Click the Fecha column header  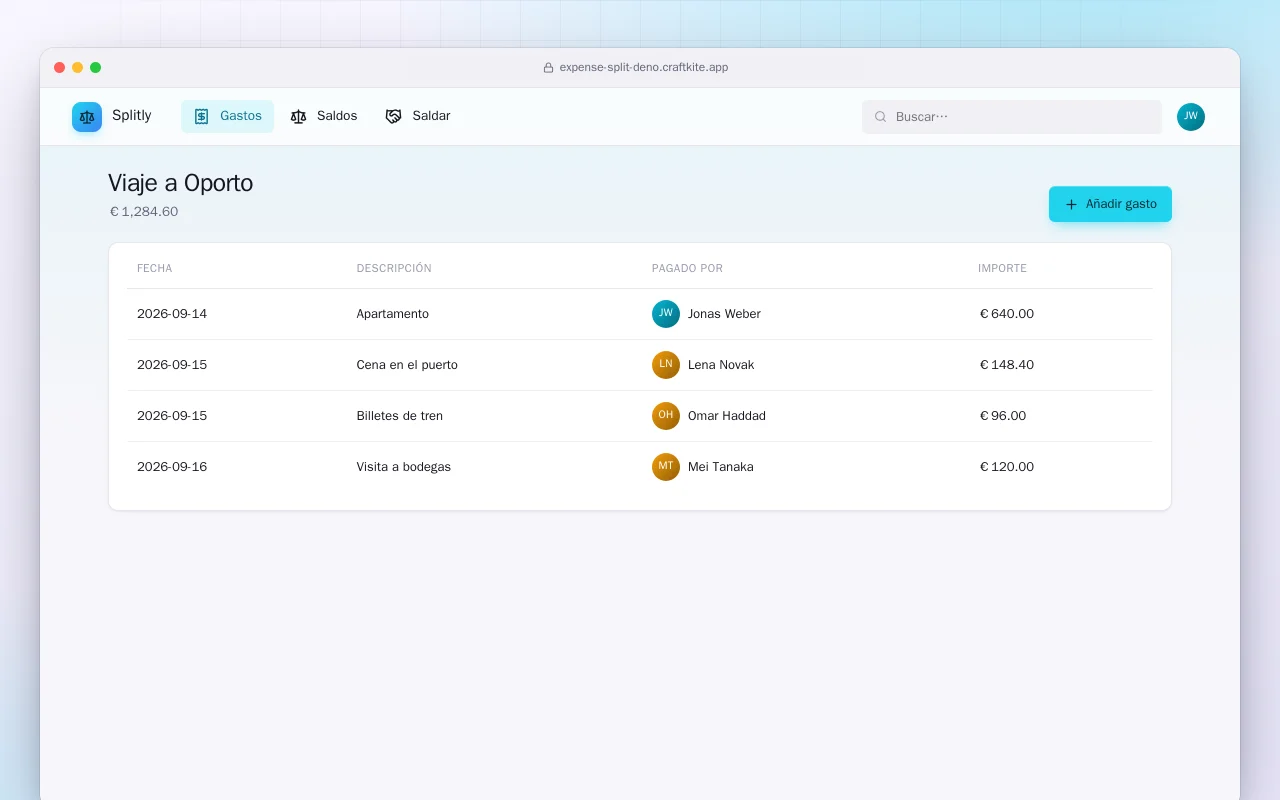click(155, 269)
